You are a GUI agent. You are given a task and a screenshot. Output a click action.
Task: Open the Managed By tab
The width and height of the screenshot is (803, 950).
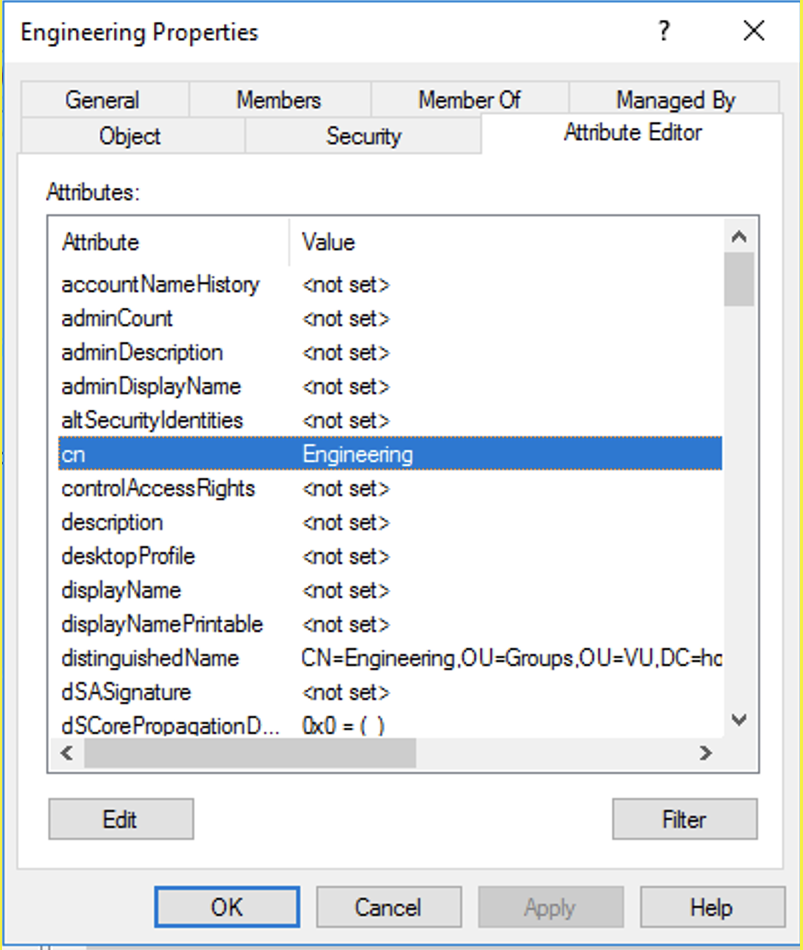click(675, 100)
